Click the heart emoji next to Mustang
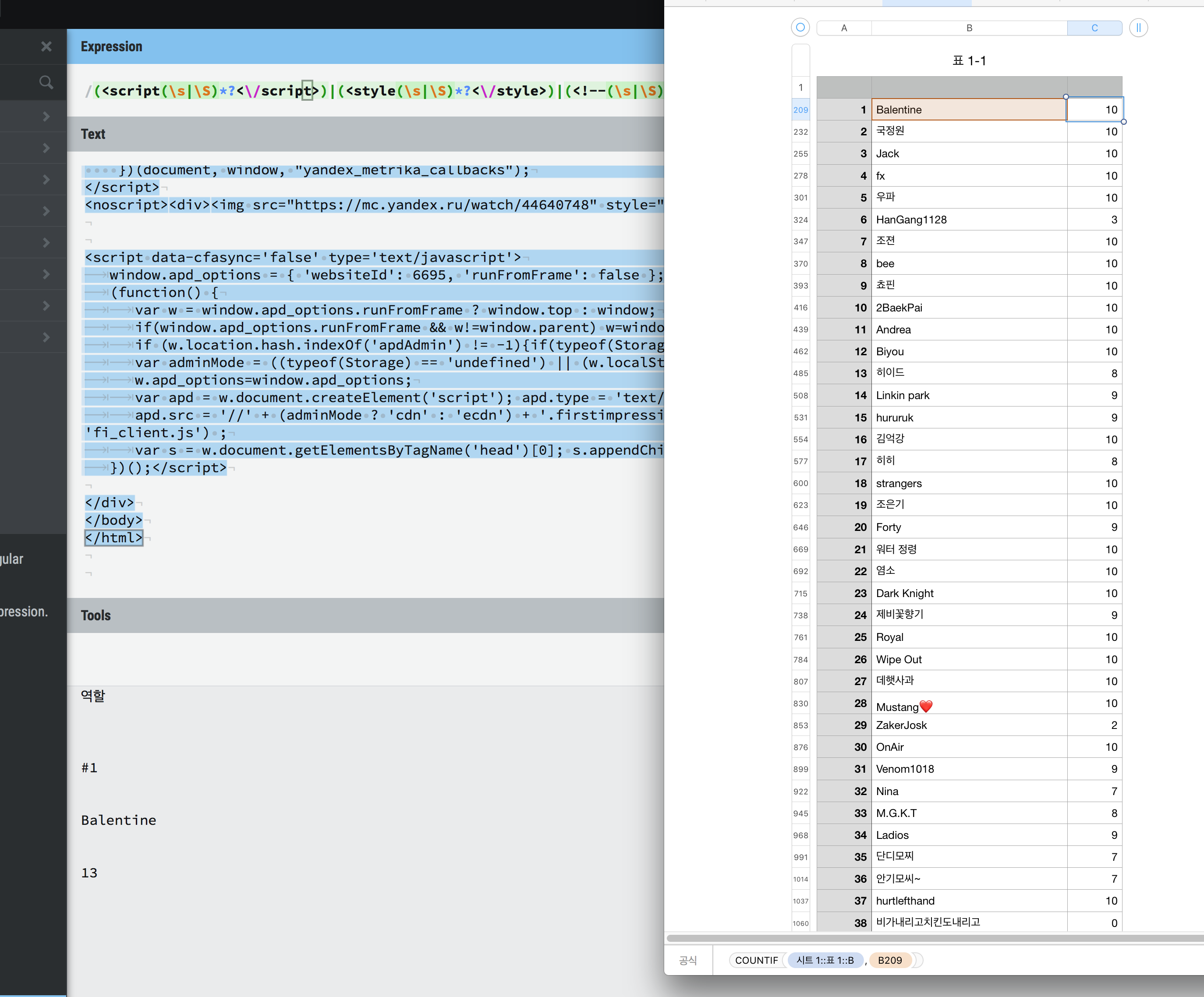Image resolution: width=1204 pixels, height=997 pixels. click(926, 706)
